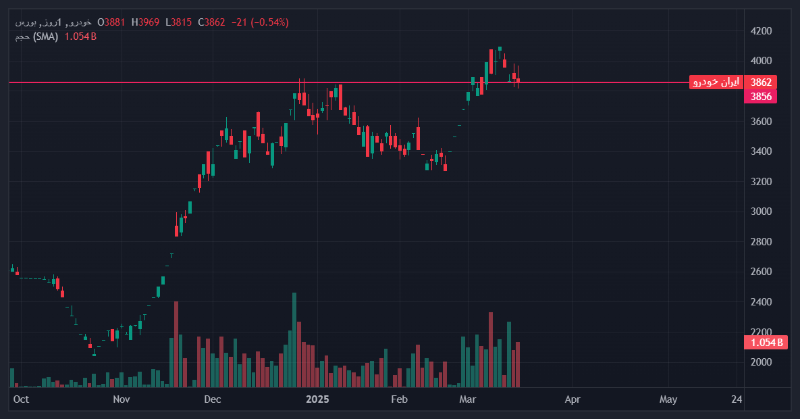Click the red 1.054 B value in legend
Viewport: 800px width, 419px height.
click(81, 37)
